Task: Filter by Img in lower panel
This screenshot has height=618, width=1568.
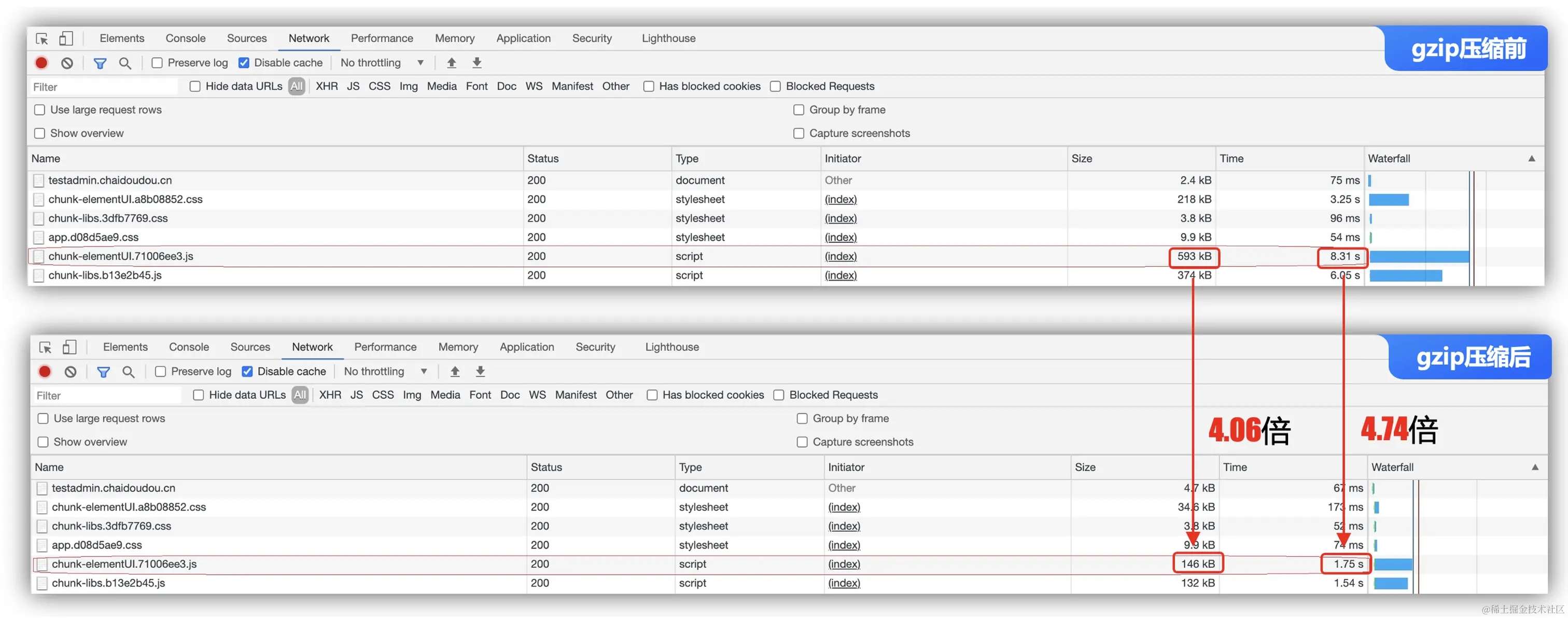Action: [x=412, y=395]
